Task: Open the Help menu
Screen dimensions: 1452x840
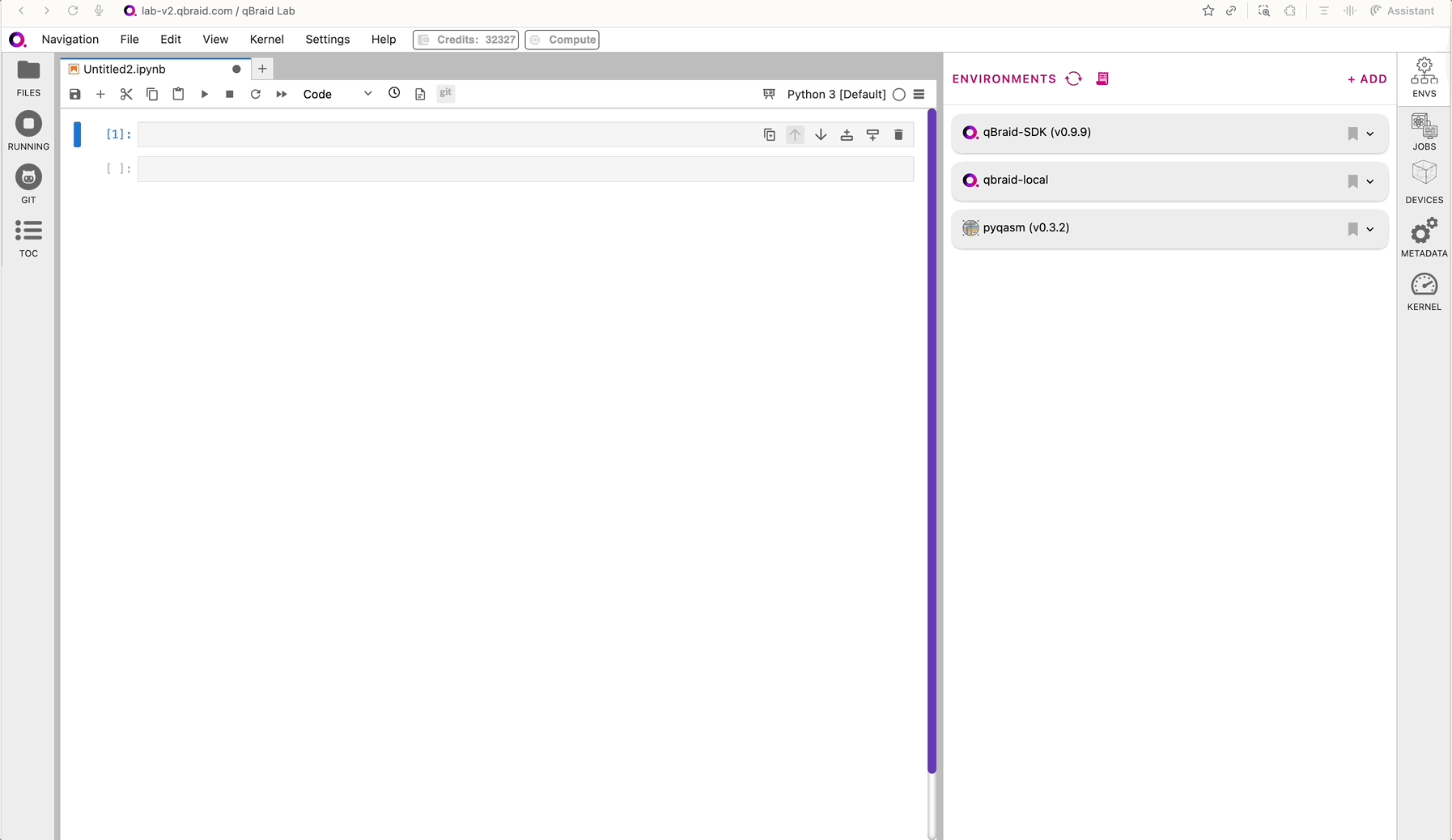Action: 384,39
